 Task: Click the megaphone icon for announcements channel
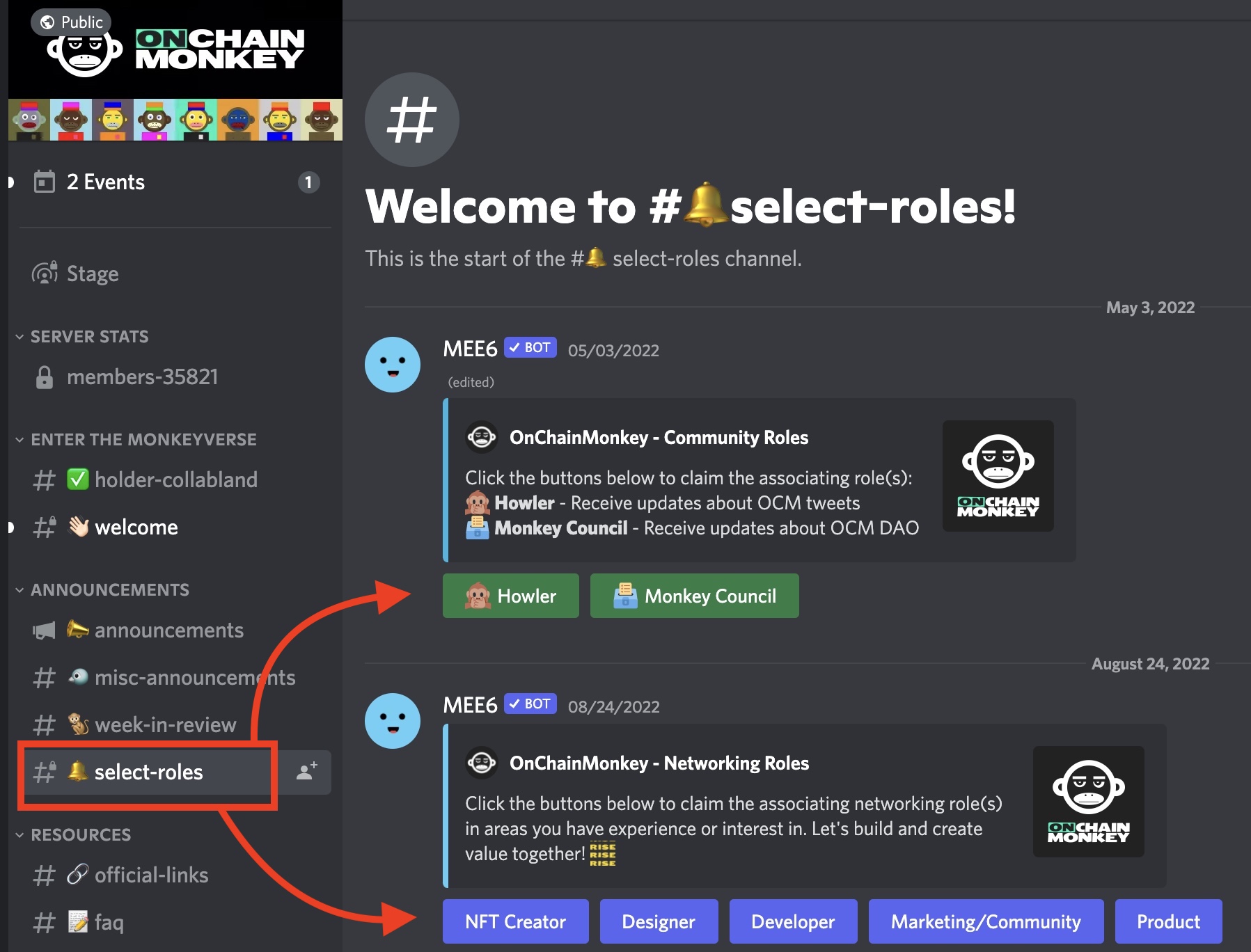point(44,630)
